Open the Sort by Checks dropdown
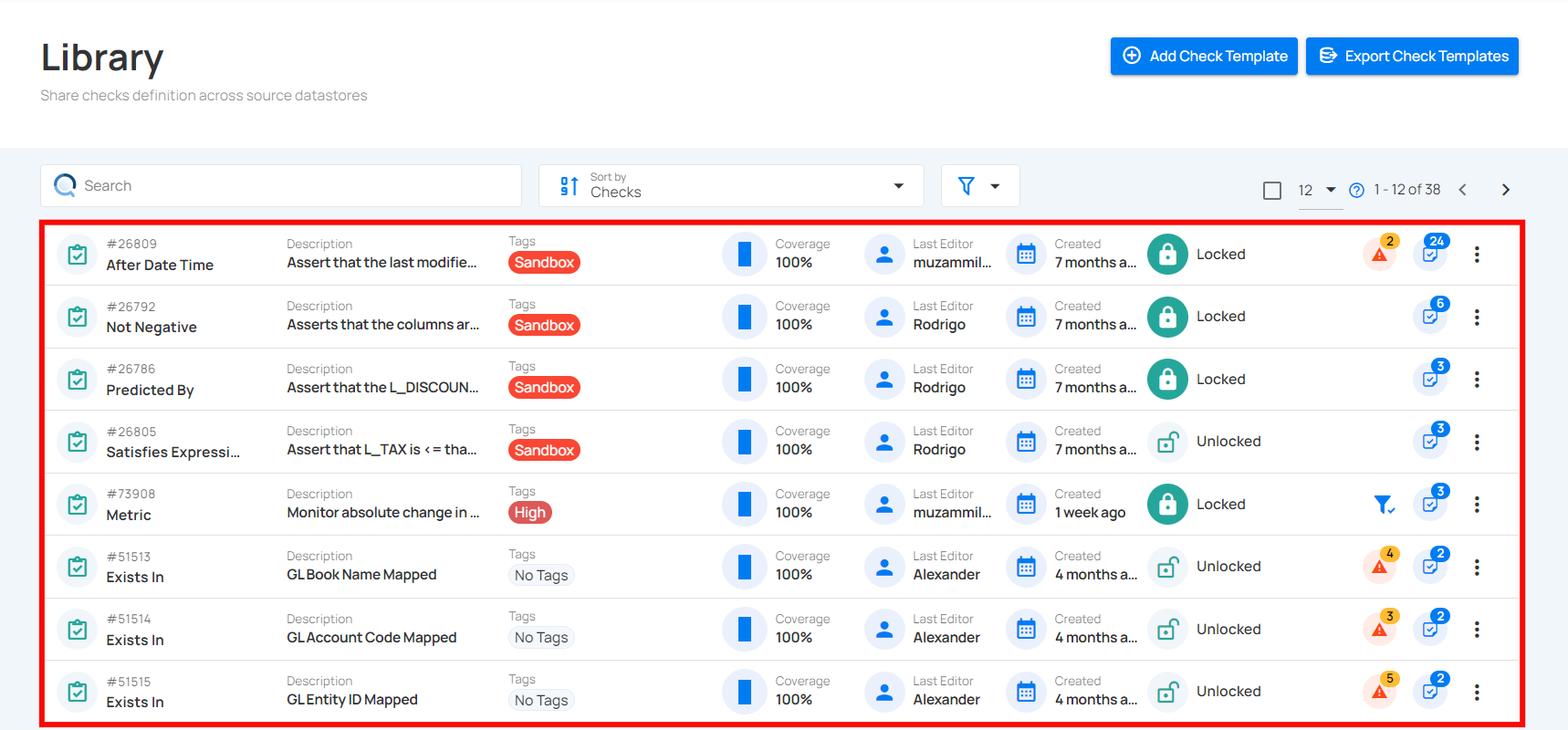This screenshot has width=1568, height=730. (x=731, y=185)
